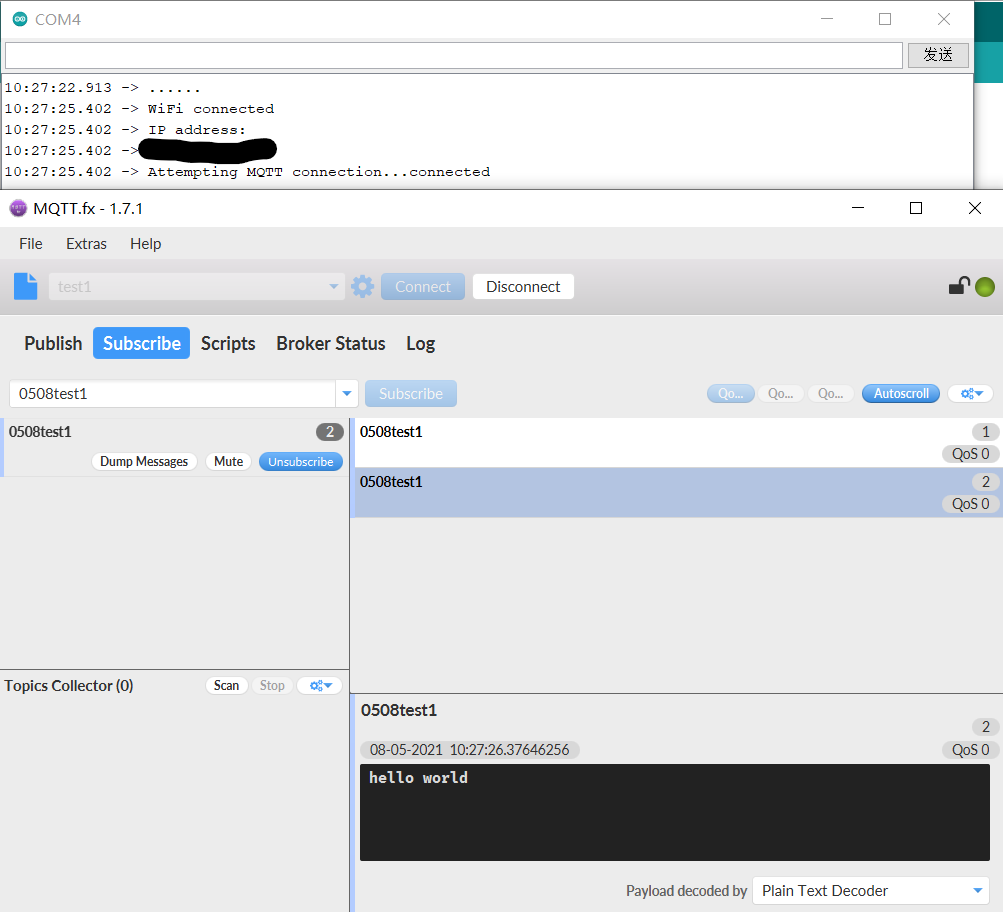Open message list settings gears dropdown
1003x912 pixels.
click(970, 393)
